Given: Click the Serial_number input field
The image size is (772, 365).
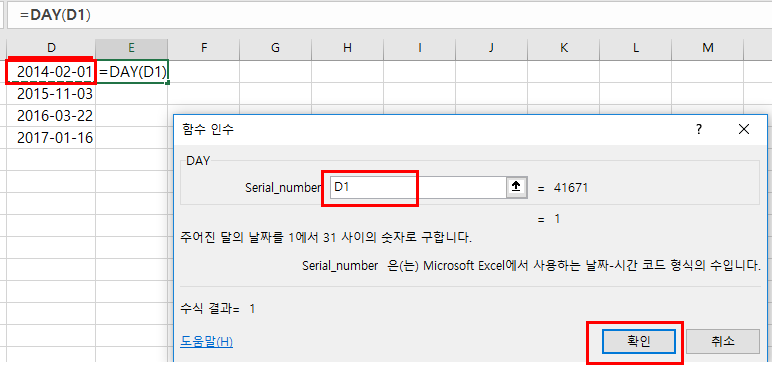Looking at the screenshot, I should (x=418, y=187).
